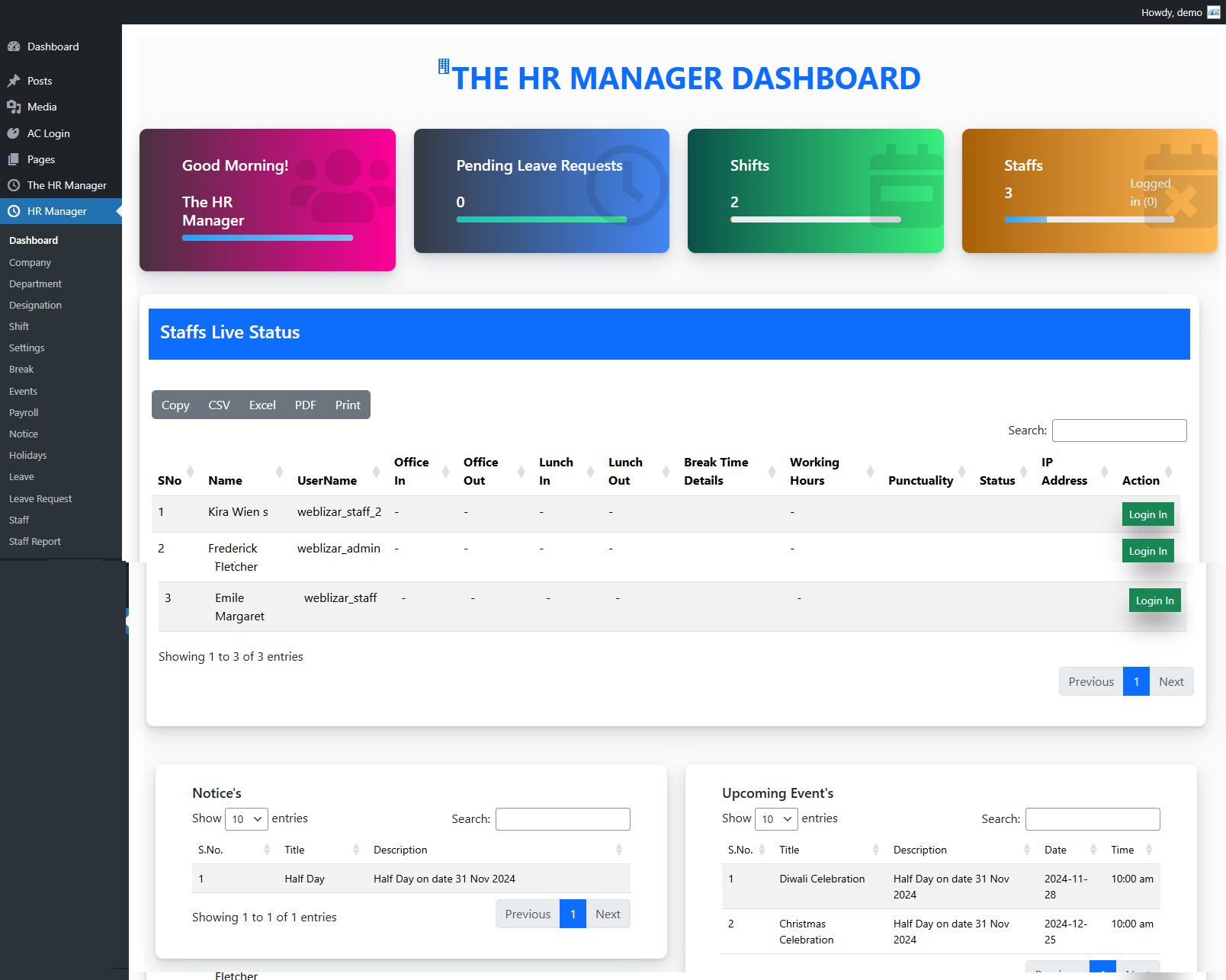1226x980 pixels.
Task: Click 'Showing 1 to 3 of 3 entries' text
Action: pos(231,657)
